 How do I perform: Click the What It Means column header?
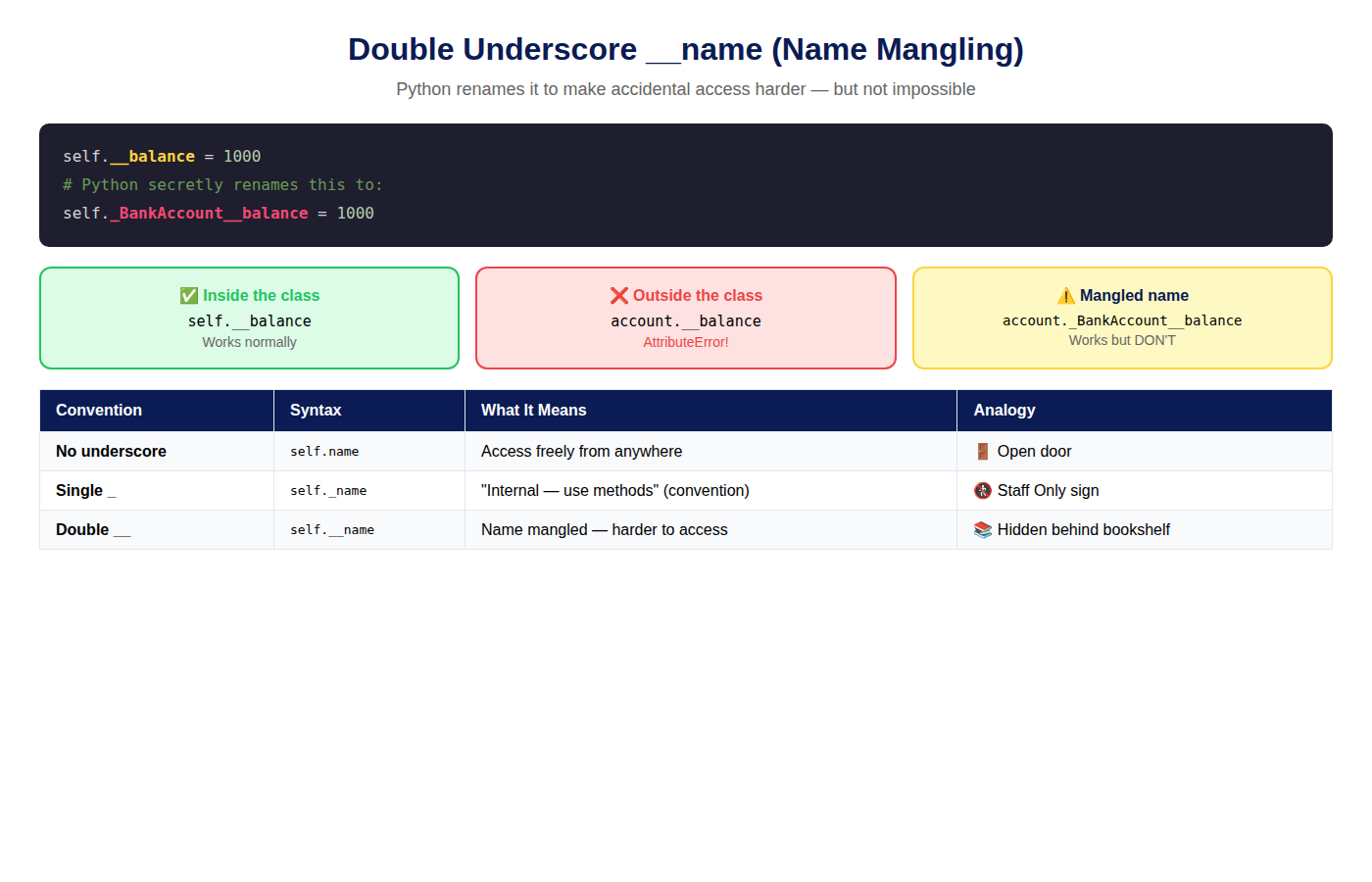pos(710,411)
